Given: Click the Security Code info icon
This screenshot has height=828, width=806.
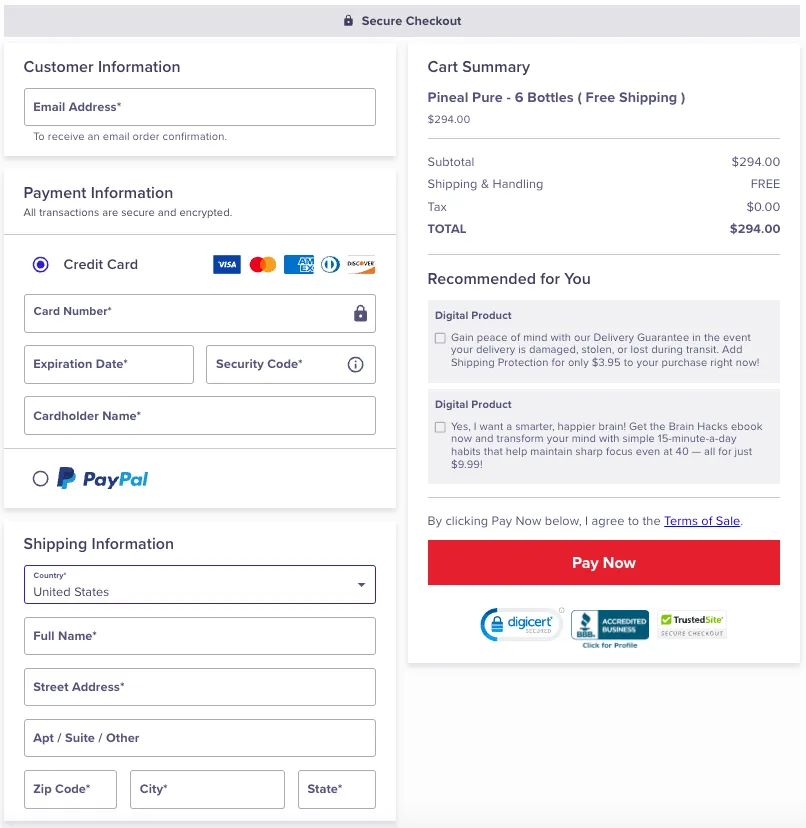Looking at the screenshot, I should (x=355, y=365).
